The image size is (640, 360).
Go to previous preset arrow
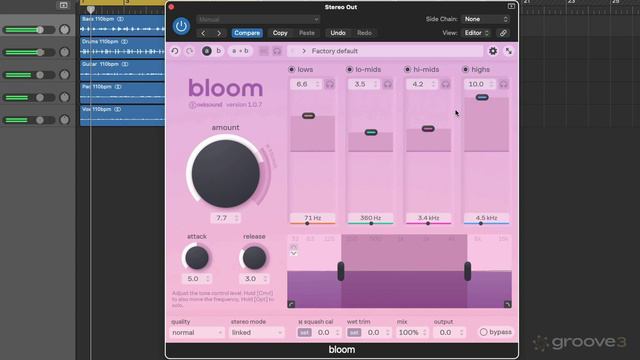click(x=203, y=33)
